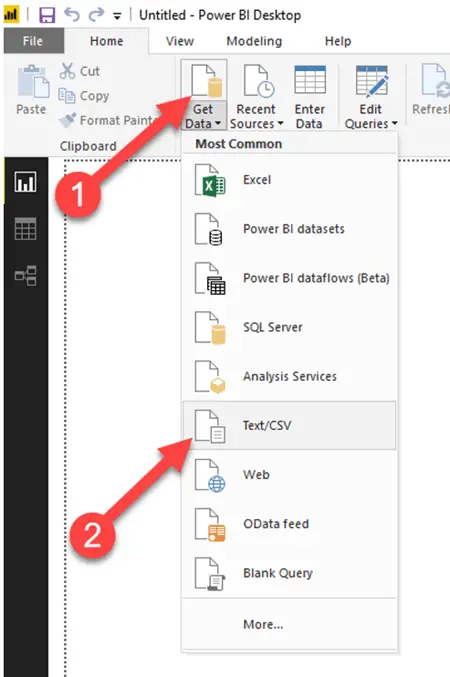The height and width of the screenshot is (677, 450).
Task: Click the Analysis Services cube icon
Action: pyautogui.click(x=210, y=377)
